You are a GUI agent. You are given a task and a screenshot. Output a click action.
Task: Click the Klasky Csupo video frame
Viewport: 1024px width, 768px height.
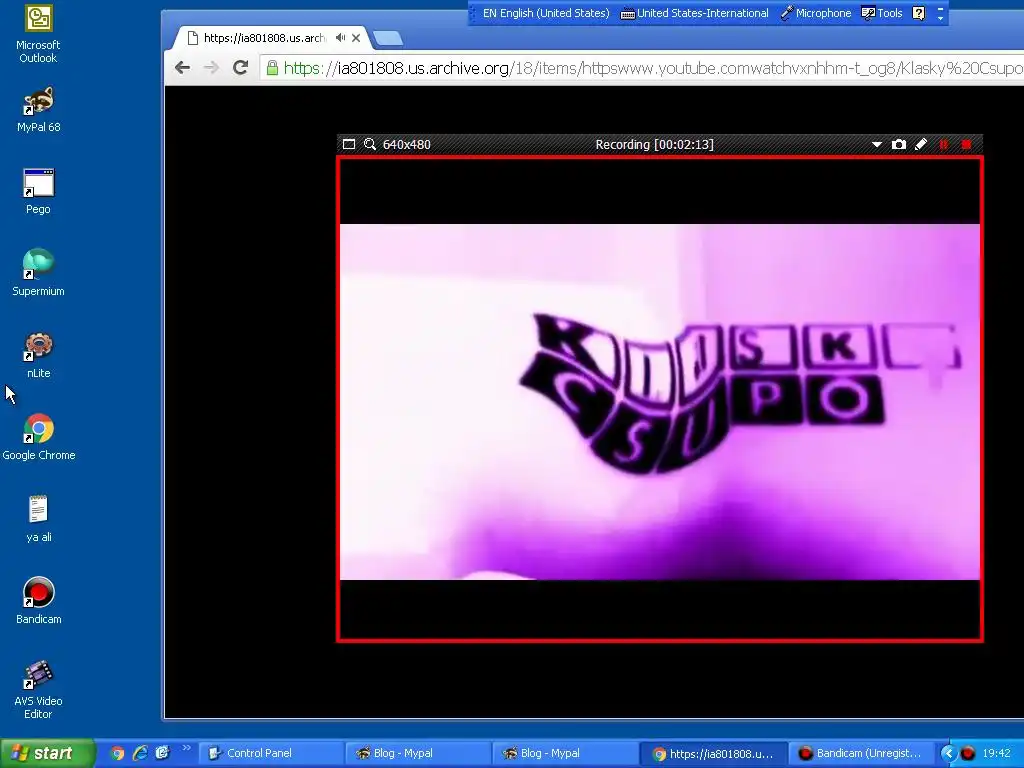(660, 402)
